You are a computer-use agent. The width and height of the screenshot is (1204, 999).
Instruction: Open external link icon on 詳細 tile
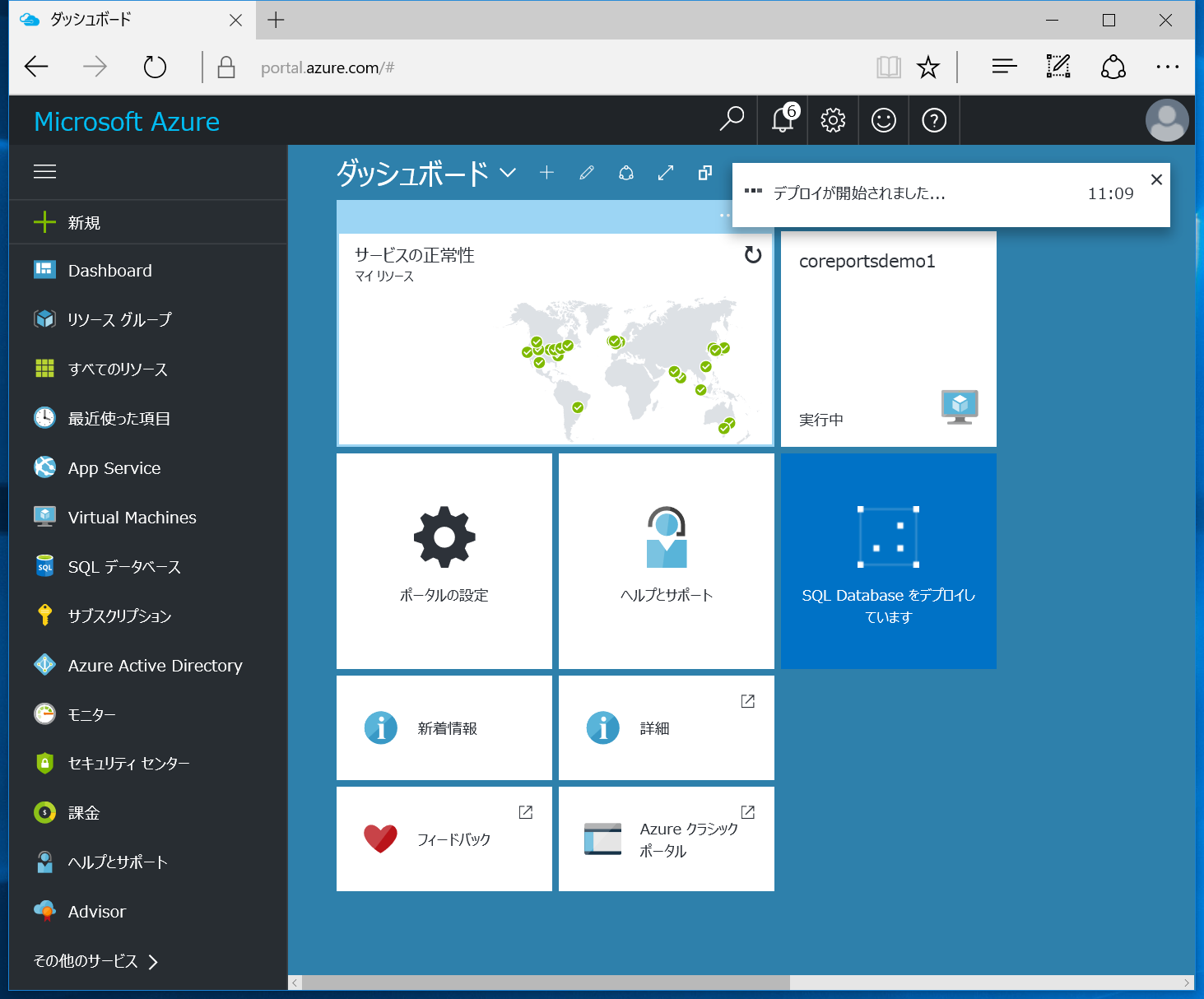click(748, 701)
